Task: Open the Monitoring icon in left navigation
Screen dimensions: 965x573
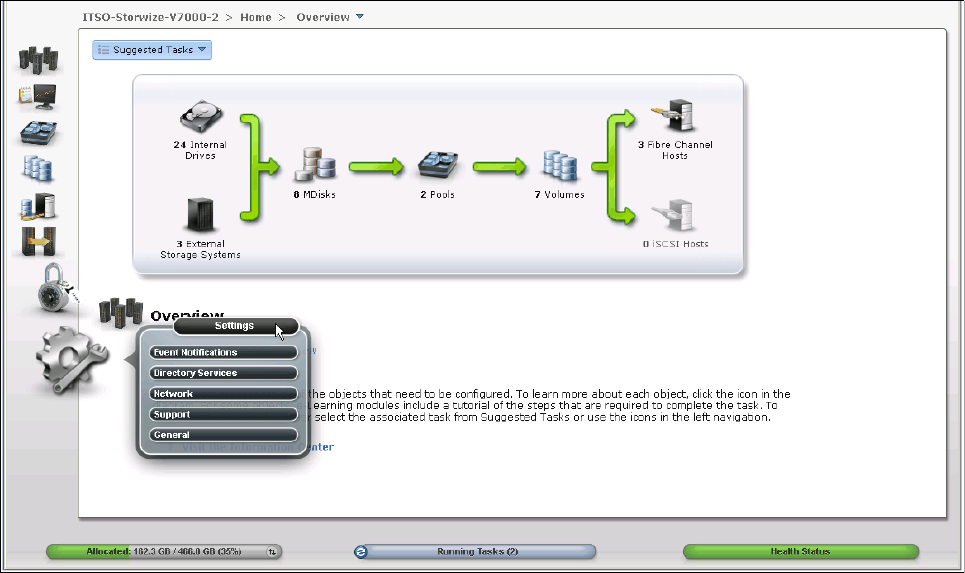Action: click(38, 97)
